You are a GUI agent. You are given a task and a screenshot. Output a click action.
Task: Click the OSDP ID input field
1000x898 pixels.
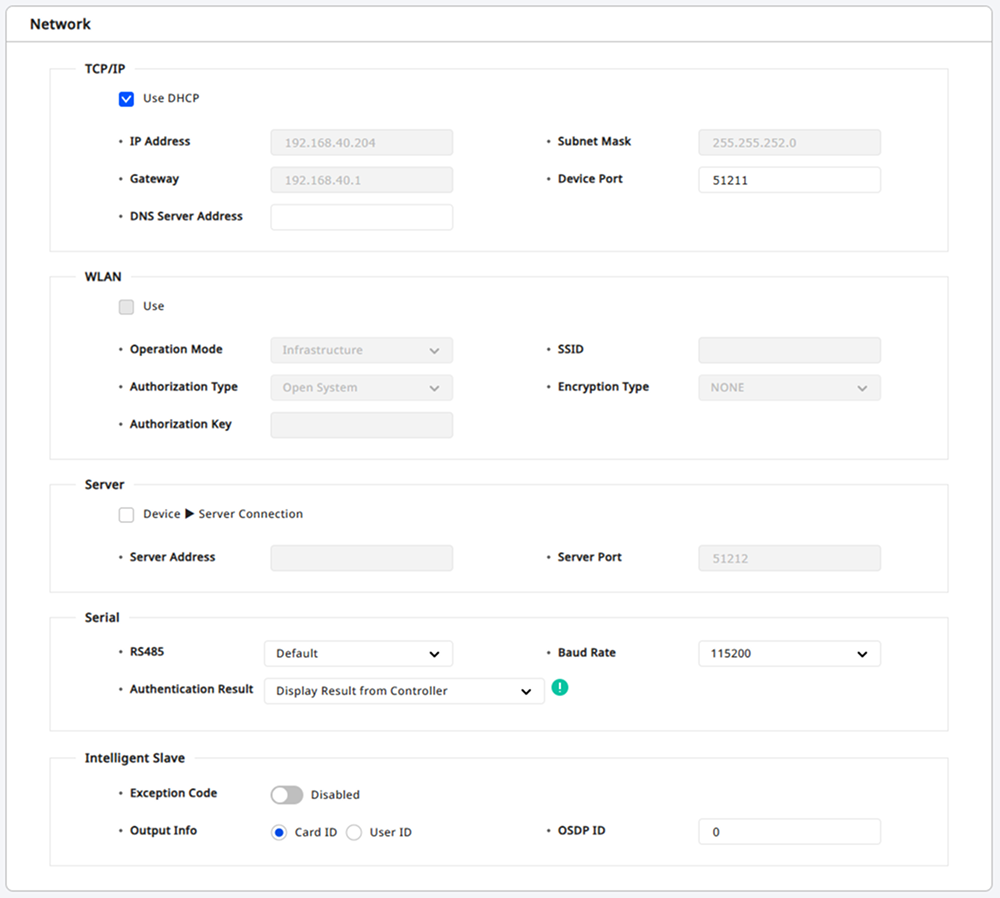pyautogui.click(x=789, y=832)
